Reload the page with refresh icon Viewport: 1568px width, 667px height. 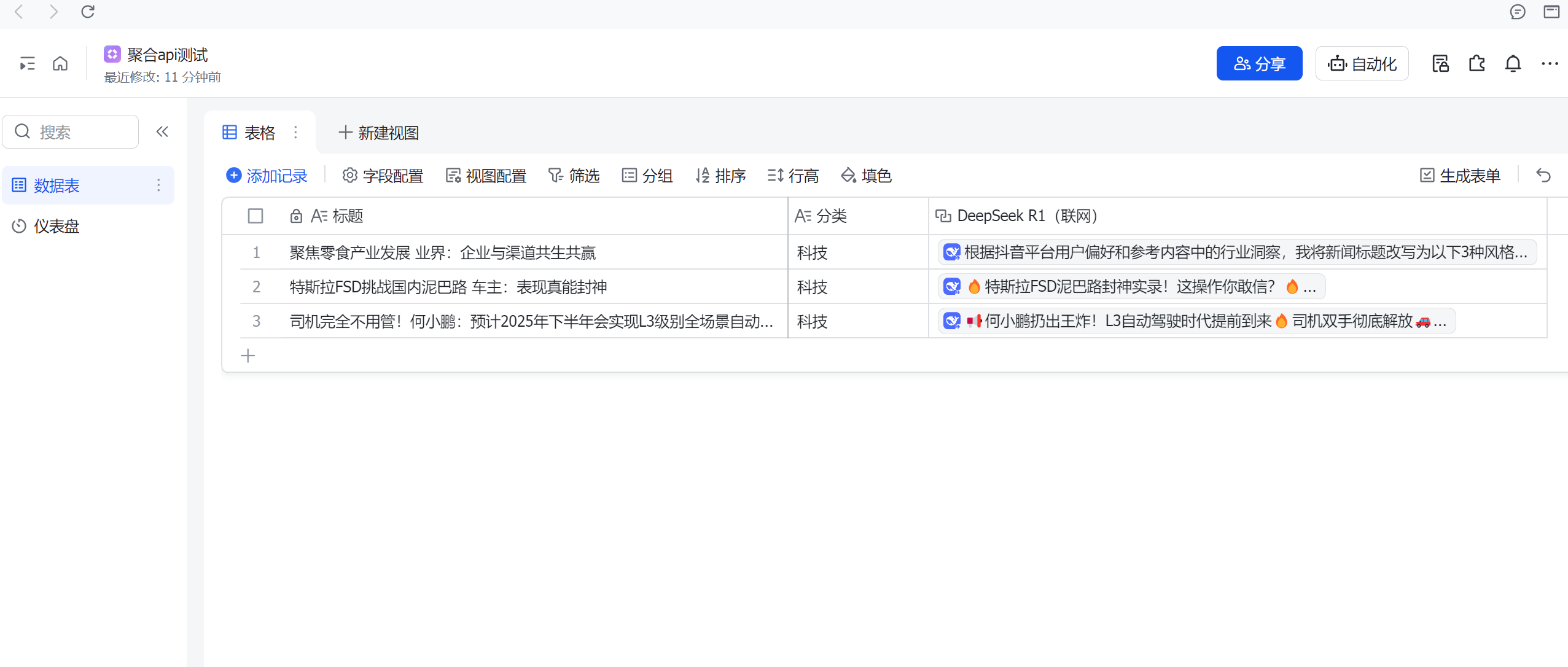88,12
